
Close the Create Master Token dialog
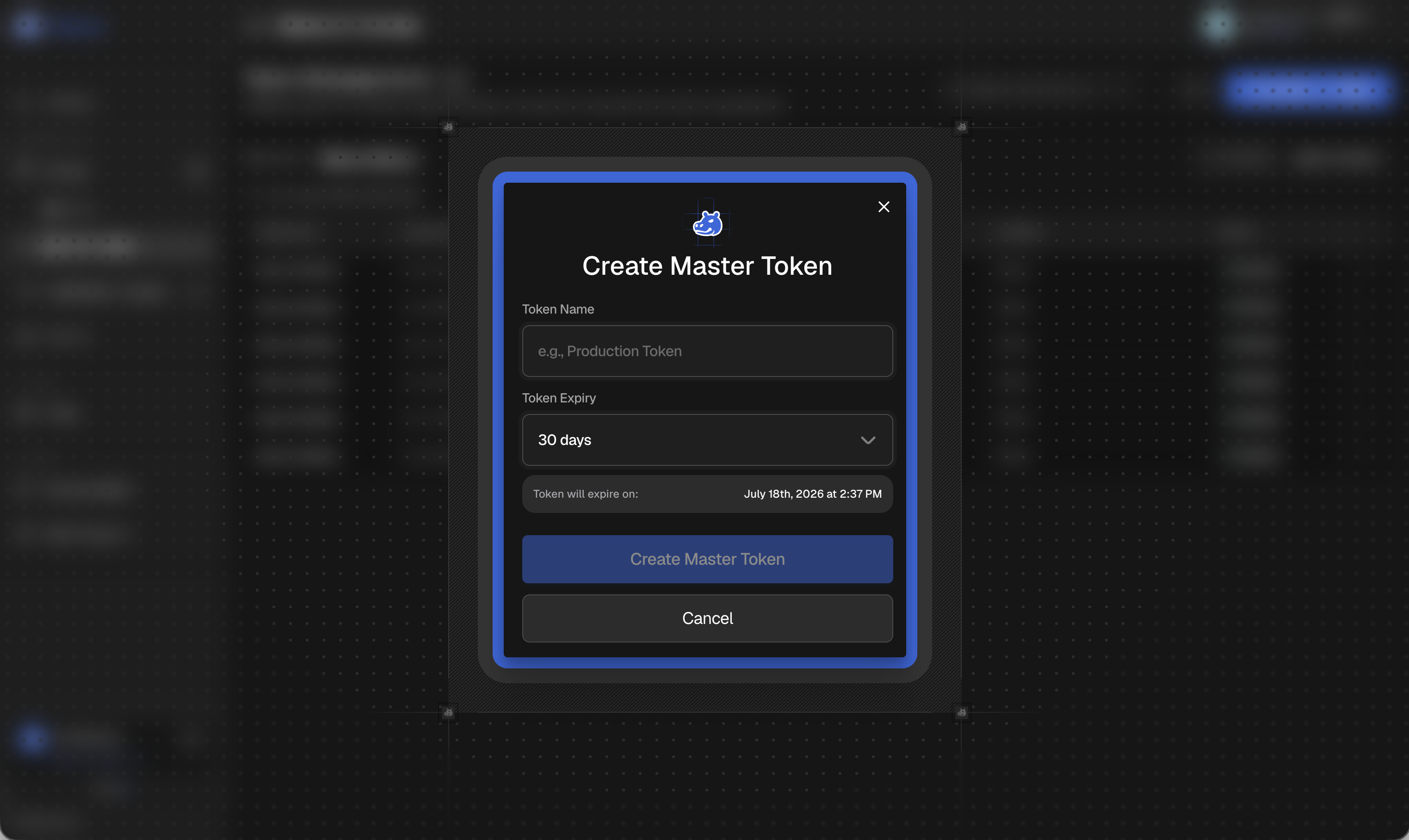pos(884,207)
